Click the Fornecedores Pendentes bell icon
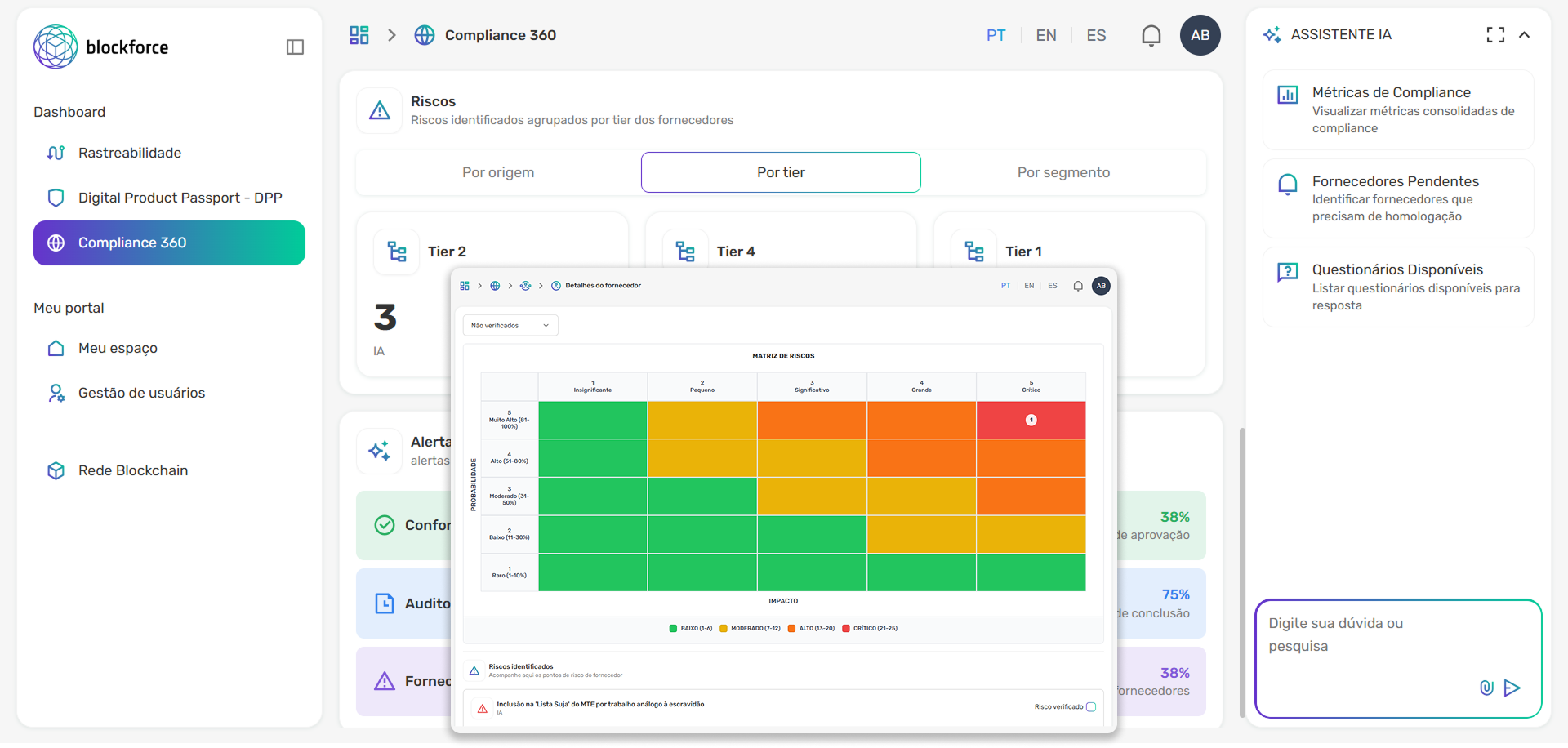This screenshot has height=748, width=1568. pos(1288,185)
